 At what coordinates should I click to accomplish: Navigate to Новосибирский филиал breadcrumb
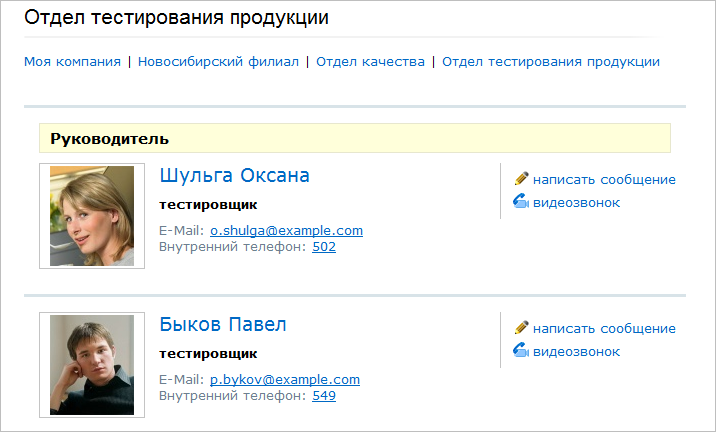pyautogui.click(x=218, y=61)
